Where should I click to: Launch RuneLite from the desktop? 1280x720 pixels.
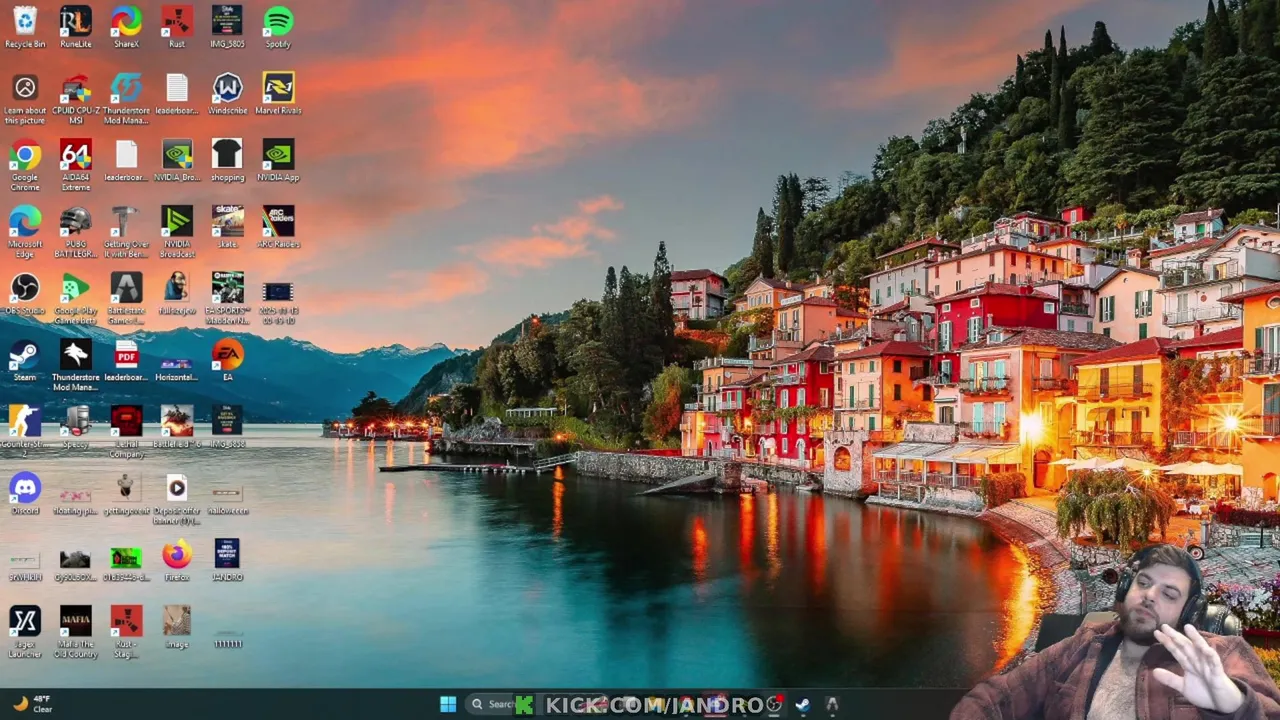[x=76, y=27]
